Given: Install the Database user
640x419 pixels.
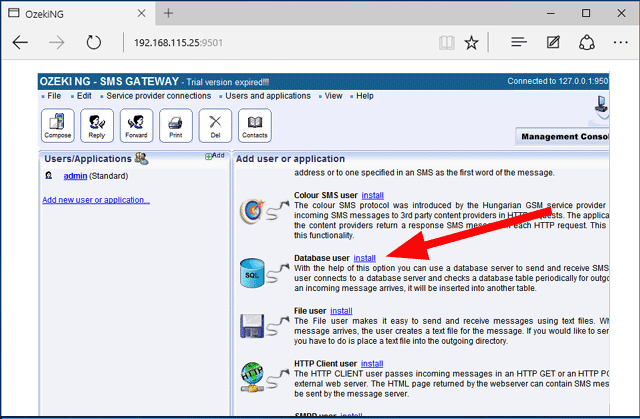Looking at the screenshot, I should (x=364, y=258).
